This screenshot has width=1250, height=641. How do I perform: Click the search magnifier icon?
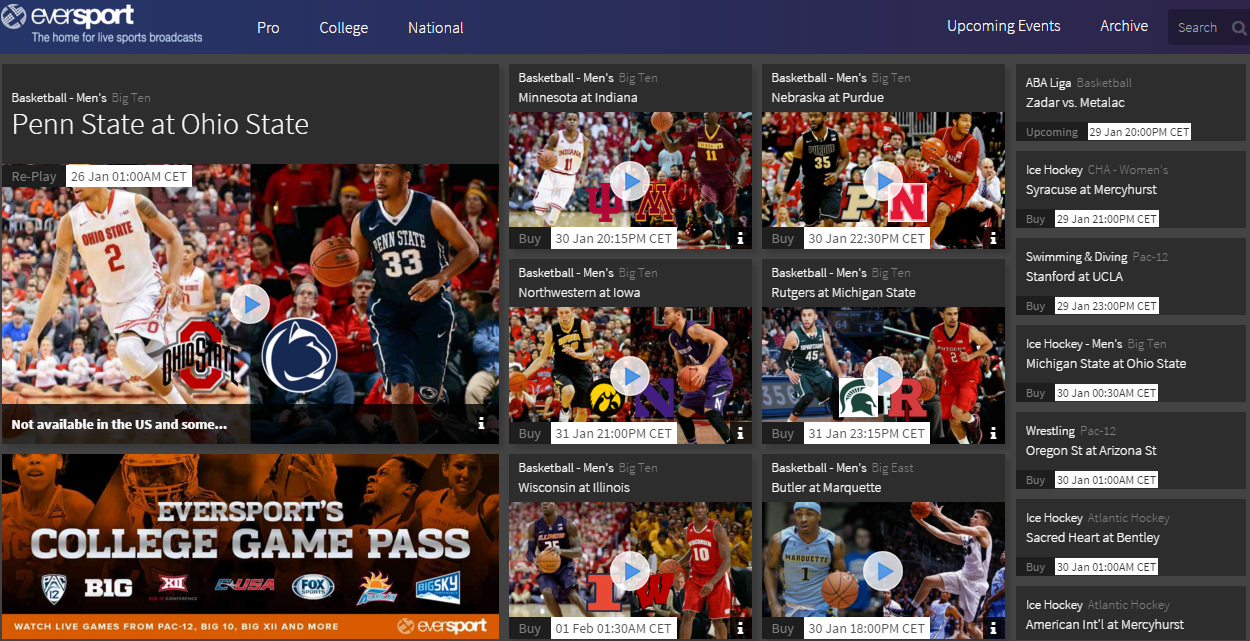click(1239, 28)
